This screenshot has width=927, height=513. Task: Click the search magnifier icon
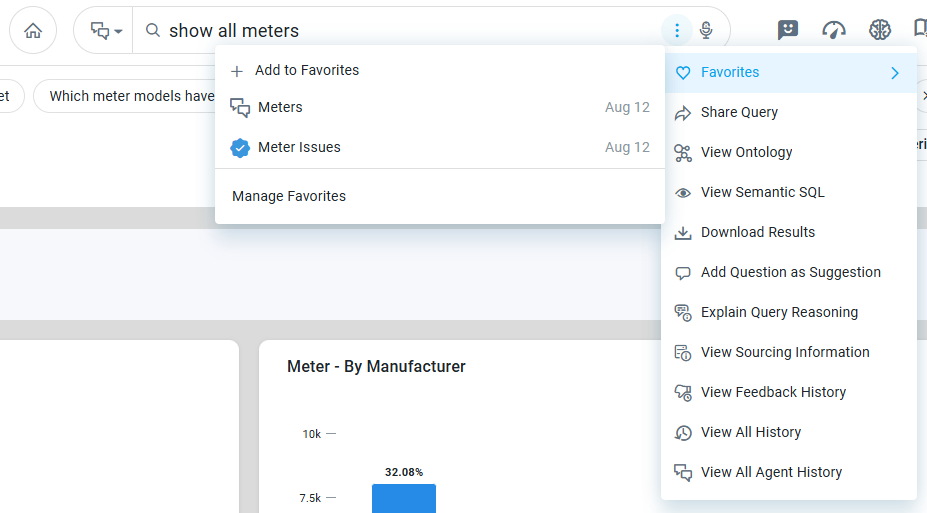tap(153, 30)
